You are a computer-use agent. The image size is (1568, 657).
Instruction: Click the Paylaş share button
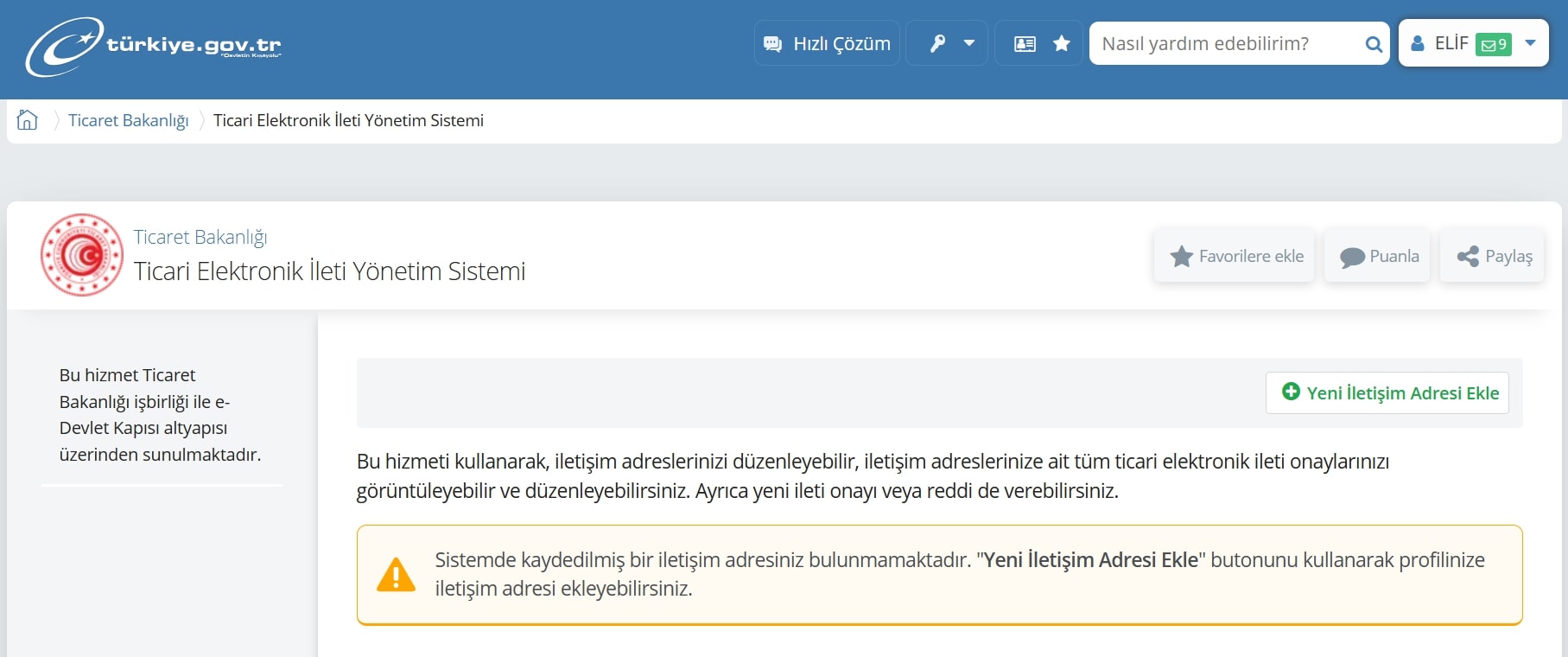[x=1492, y=256]
